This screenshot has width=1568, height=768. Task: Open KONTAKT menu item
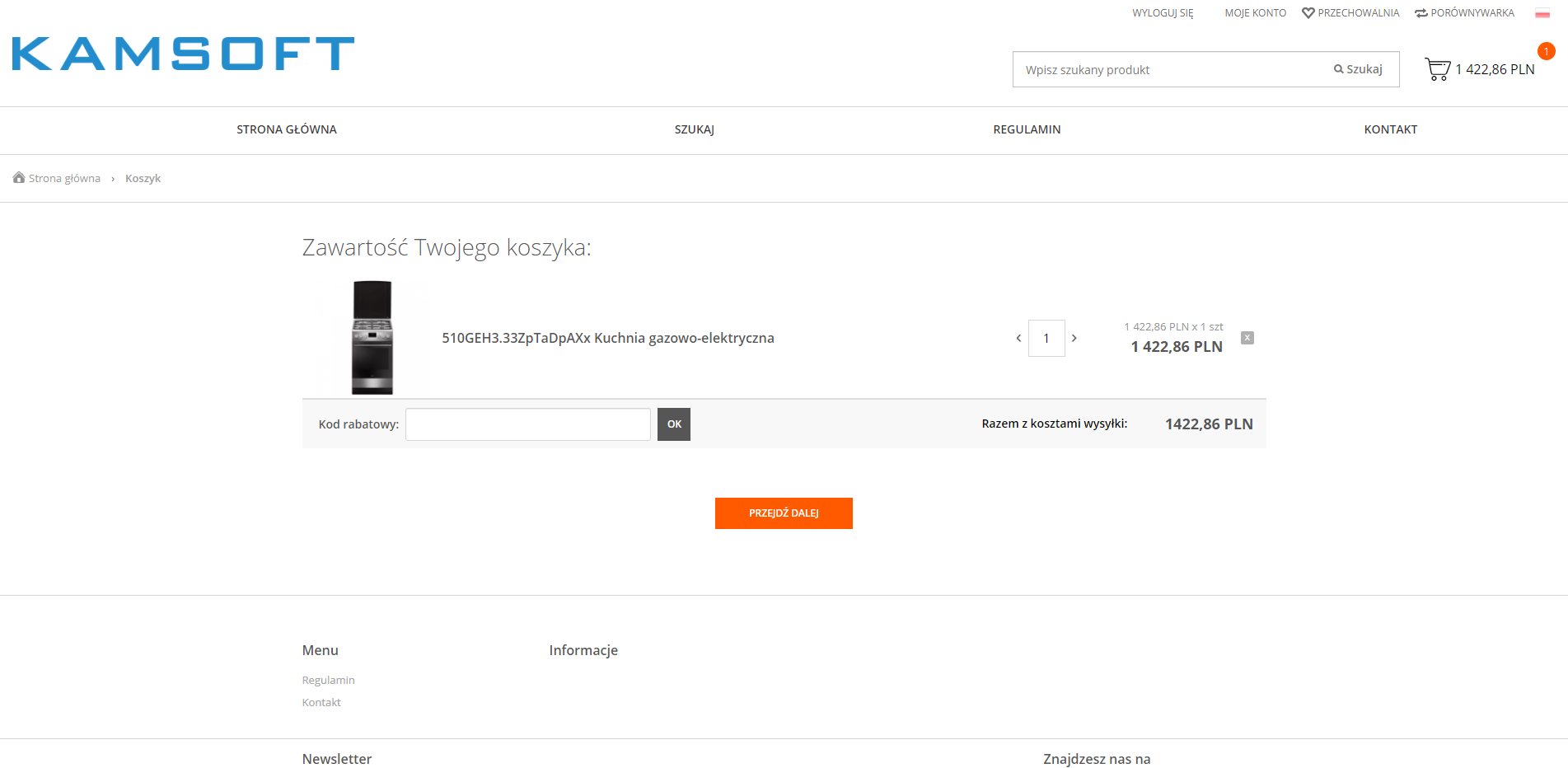tap(1391, 129)
